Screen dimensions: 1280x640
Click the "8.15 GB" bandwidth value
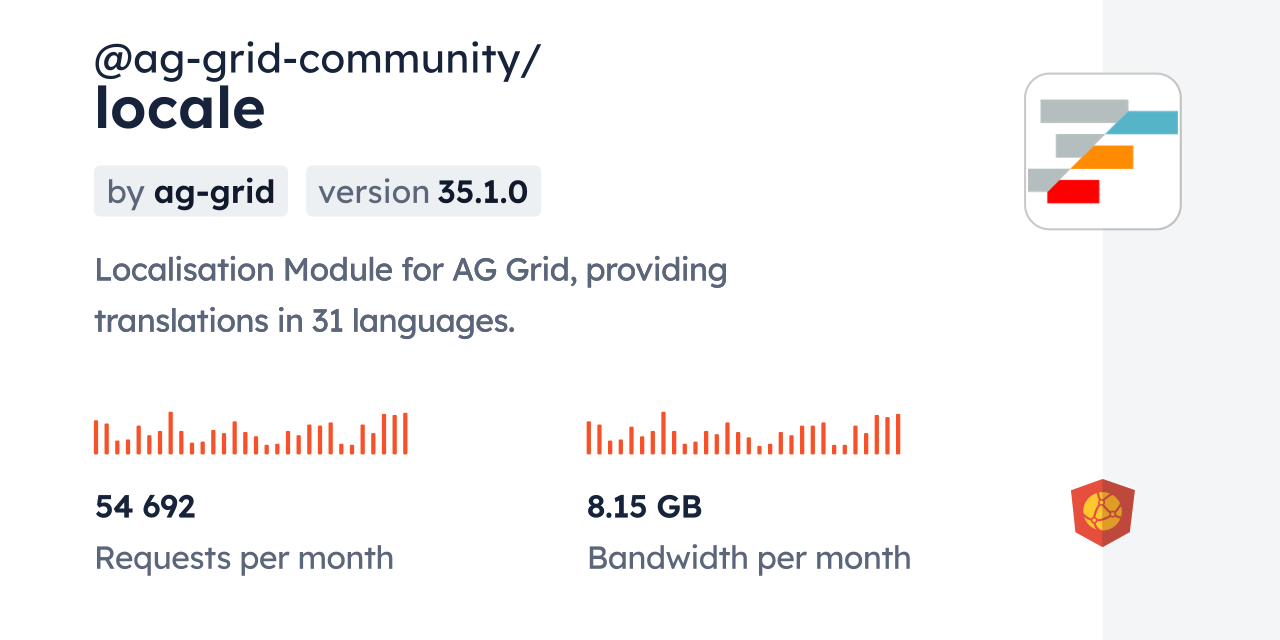(644, 507)
